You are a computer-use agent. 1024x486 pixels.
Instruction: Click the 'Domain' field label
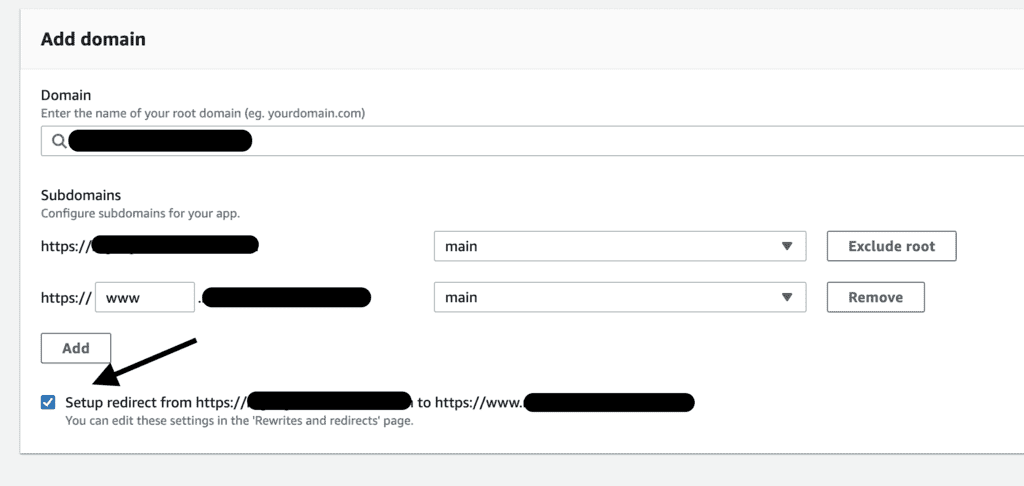tap(66, 95)
